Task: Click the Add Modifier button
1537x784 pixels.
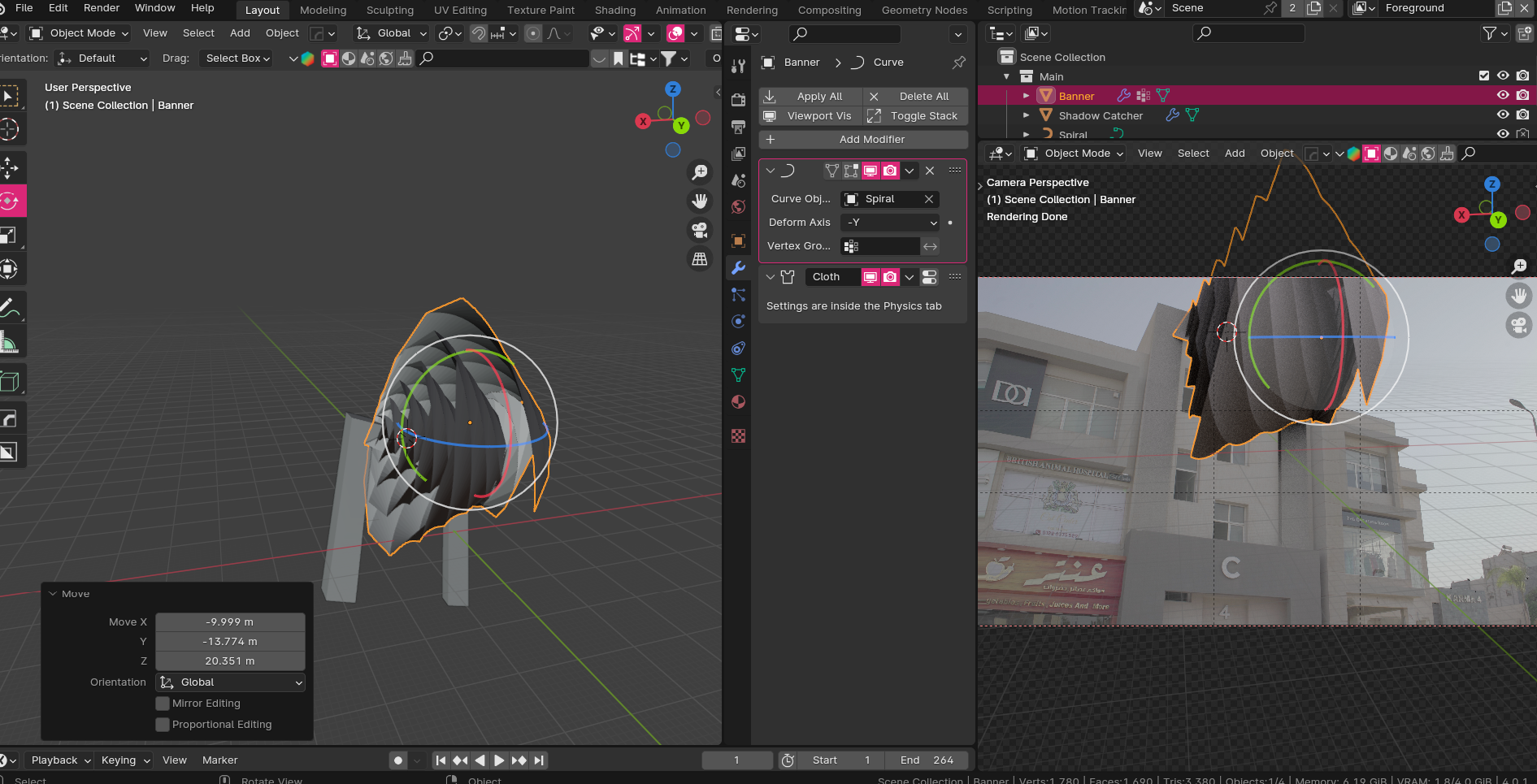Action: point(863,140)
